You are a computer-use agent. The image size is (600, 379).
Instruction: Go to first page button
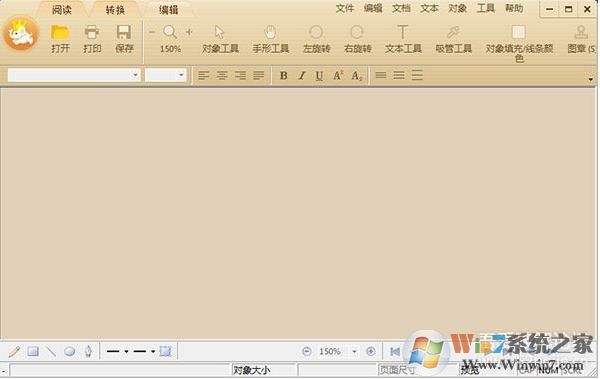pyautogui.click(x=395, y=351)
